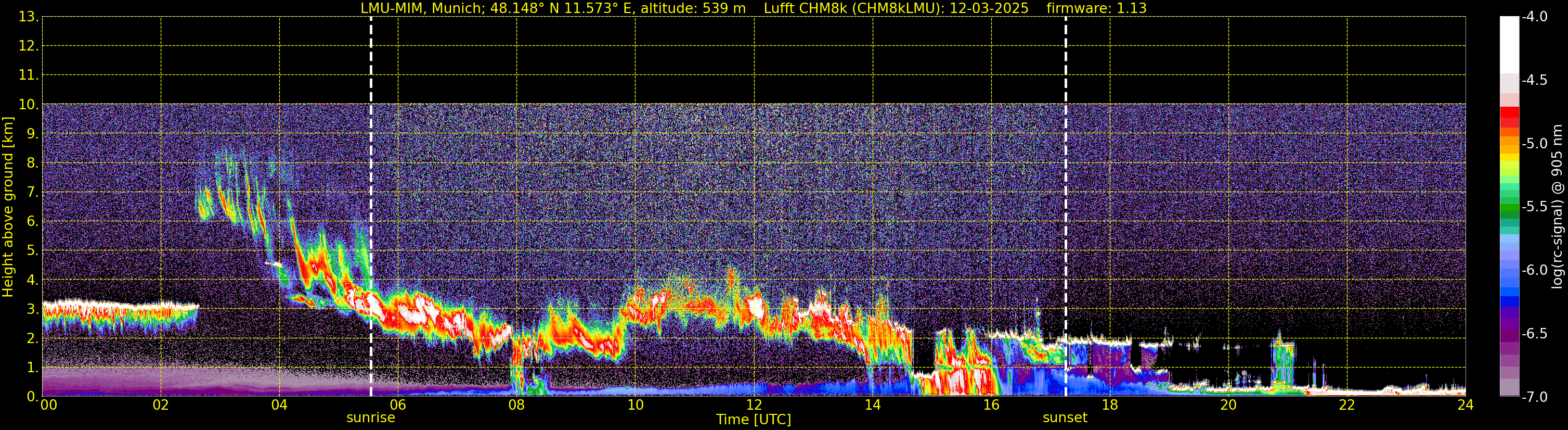Click the Height above ground [km] axis label

[x=8, y=207]
